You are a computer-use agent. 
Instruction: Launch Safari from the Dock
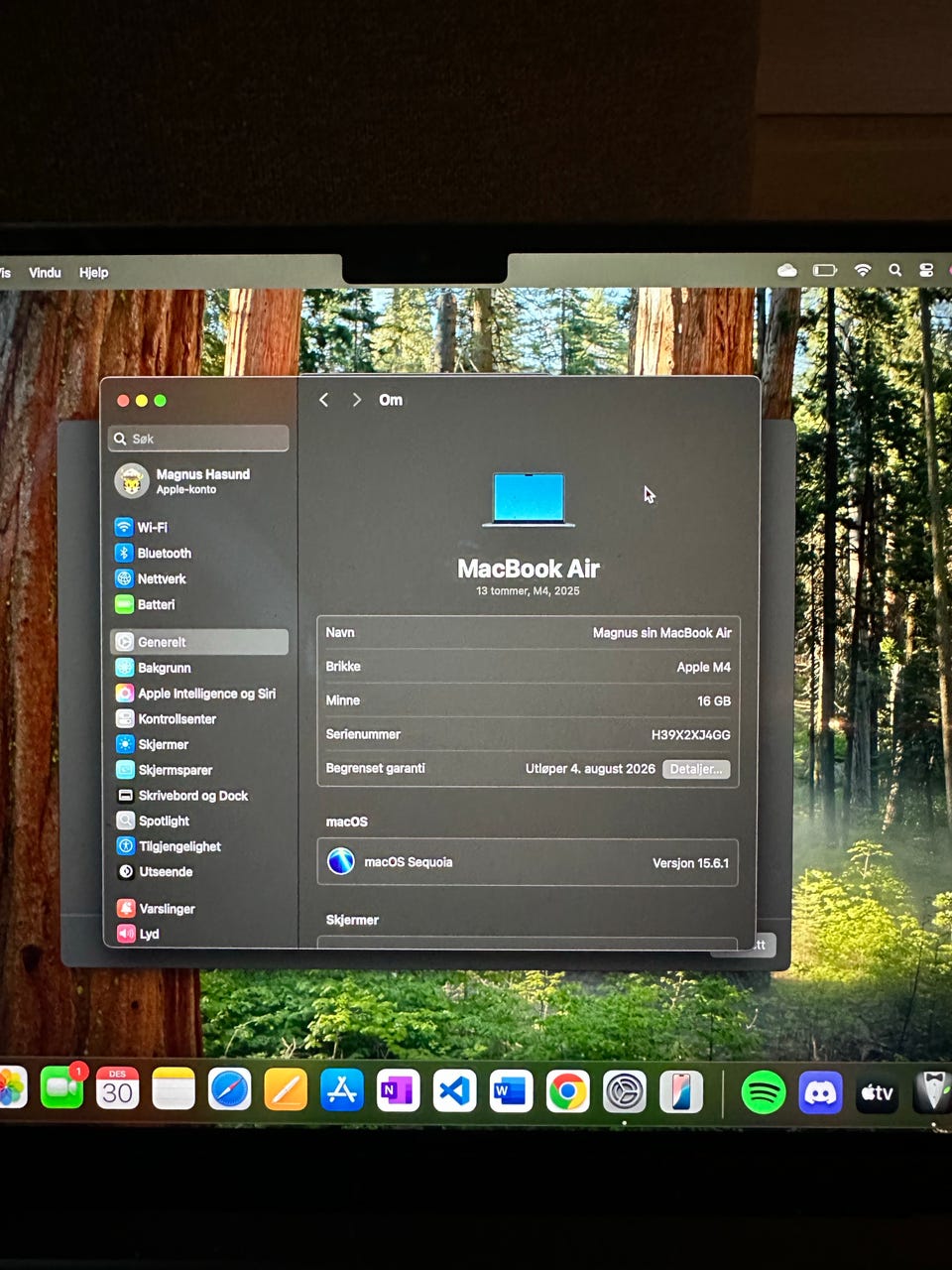[229, 1090]
